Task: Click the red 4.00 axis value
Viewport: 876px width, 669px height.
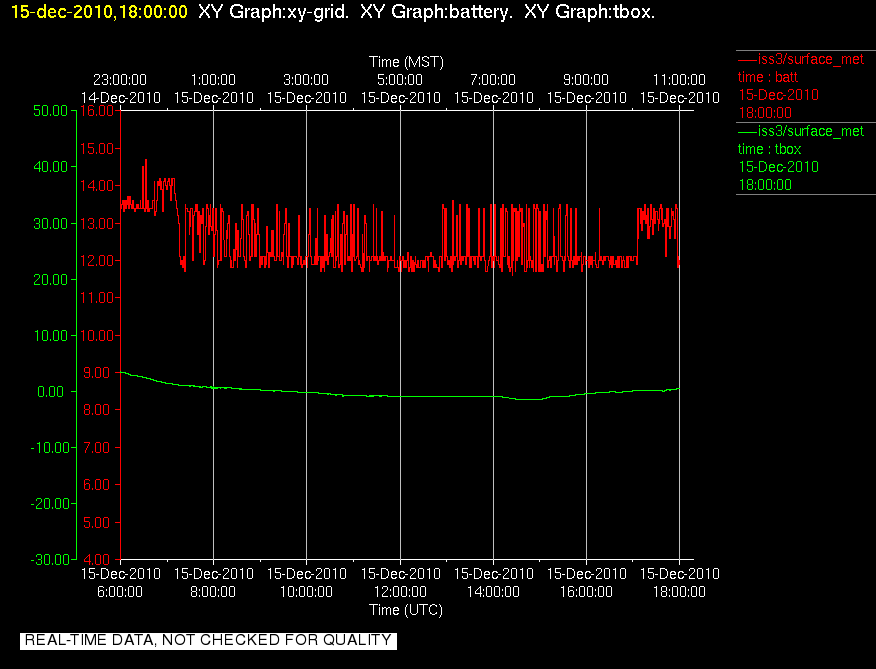Action: [x=97, y=559]
